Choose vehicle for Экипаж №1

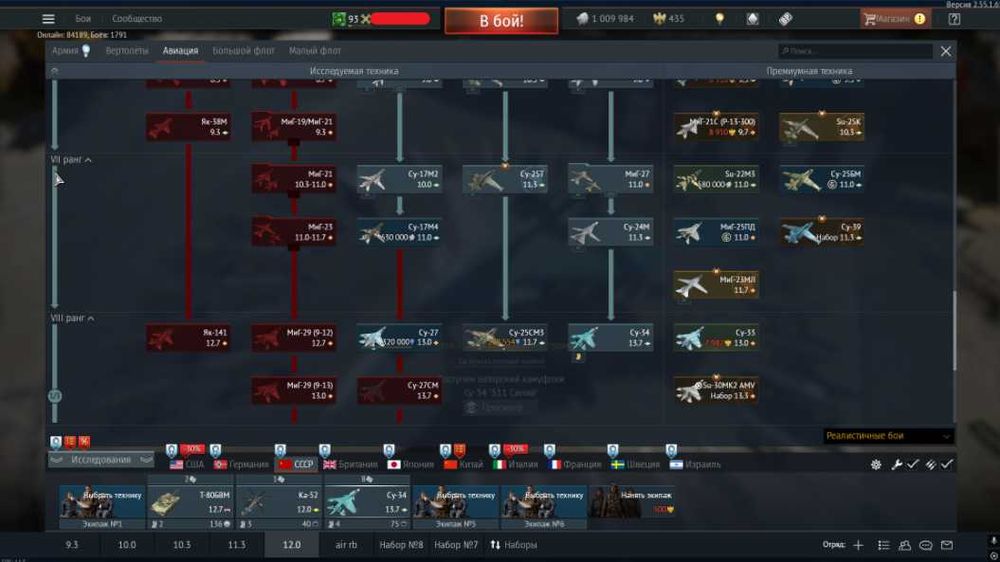[102, 503]
